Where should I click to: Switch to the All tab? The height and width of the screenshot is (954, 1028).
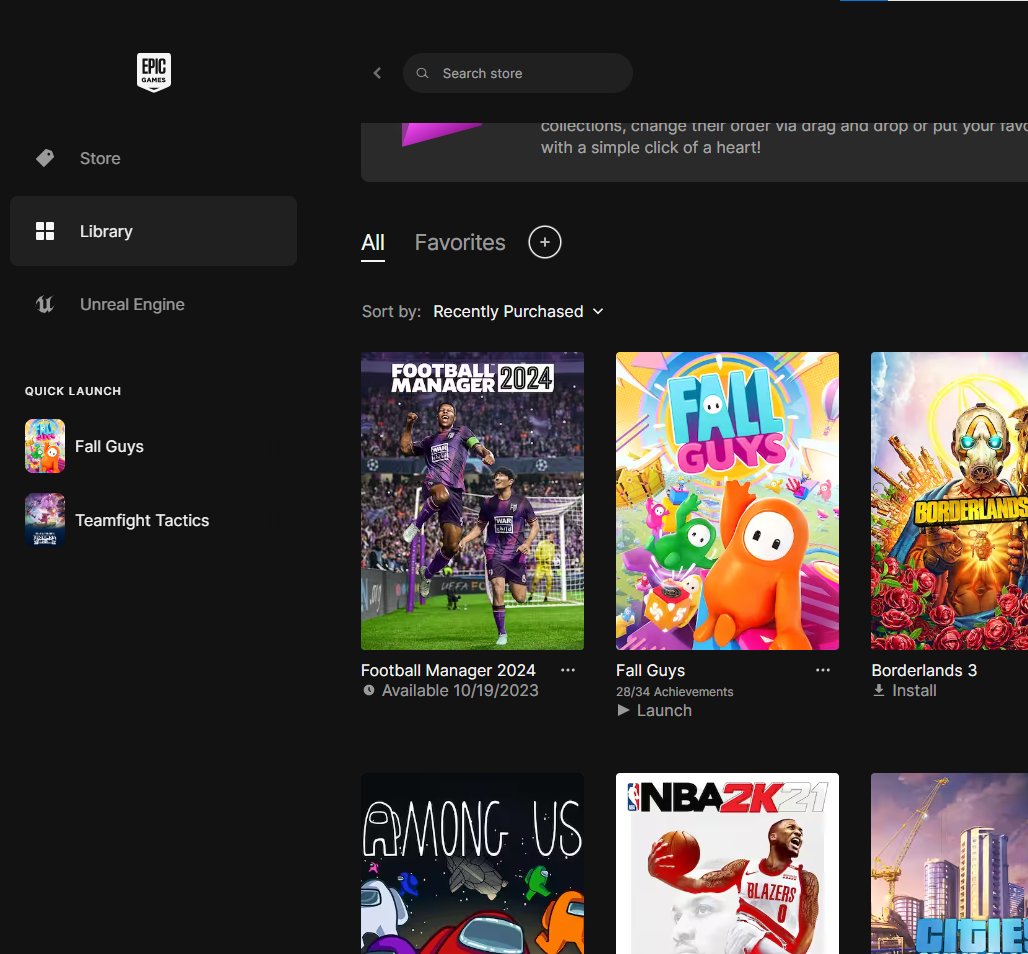pos(372,243)
